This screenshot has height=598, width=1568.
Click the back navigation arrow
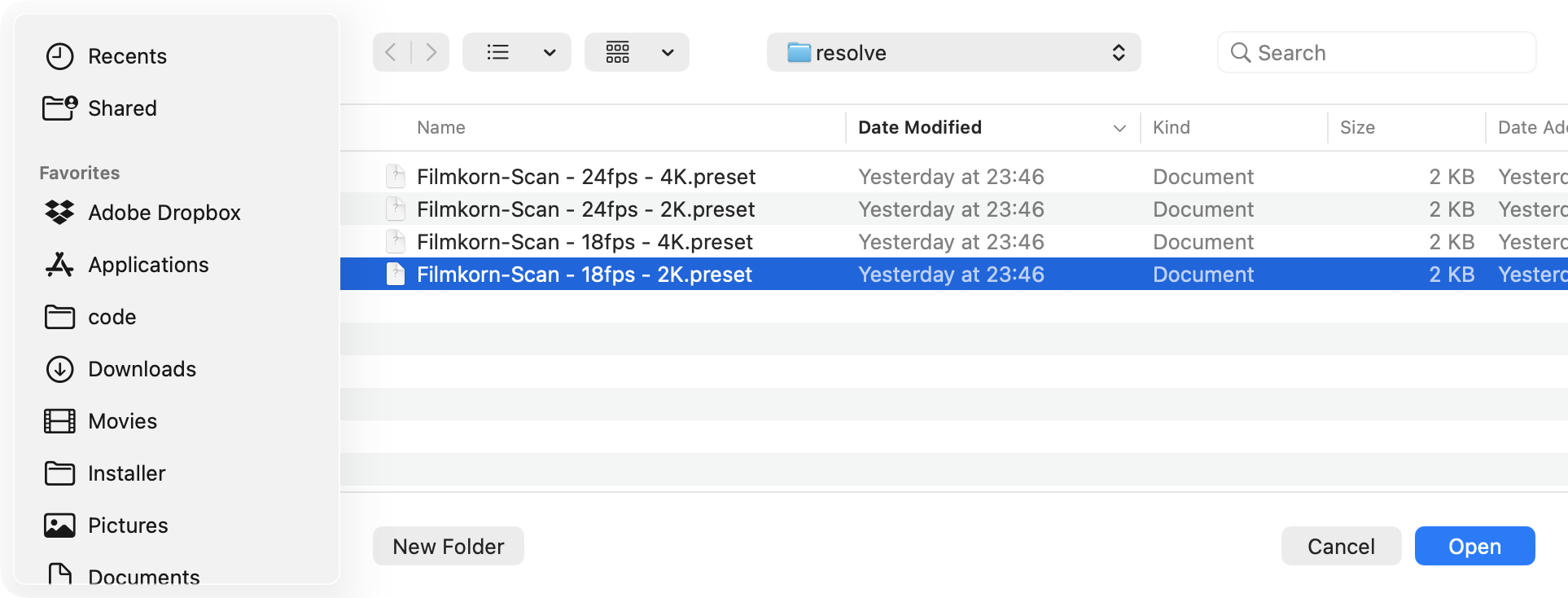(x=392, y=53)
